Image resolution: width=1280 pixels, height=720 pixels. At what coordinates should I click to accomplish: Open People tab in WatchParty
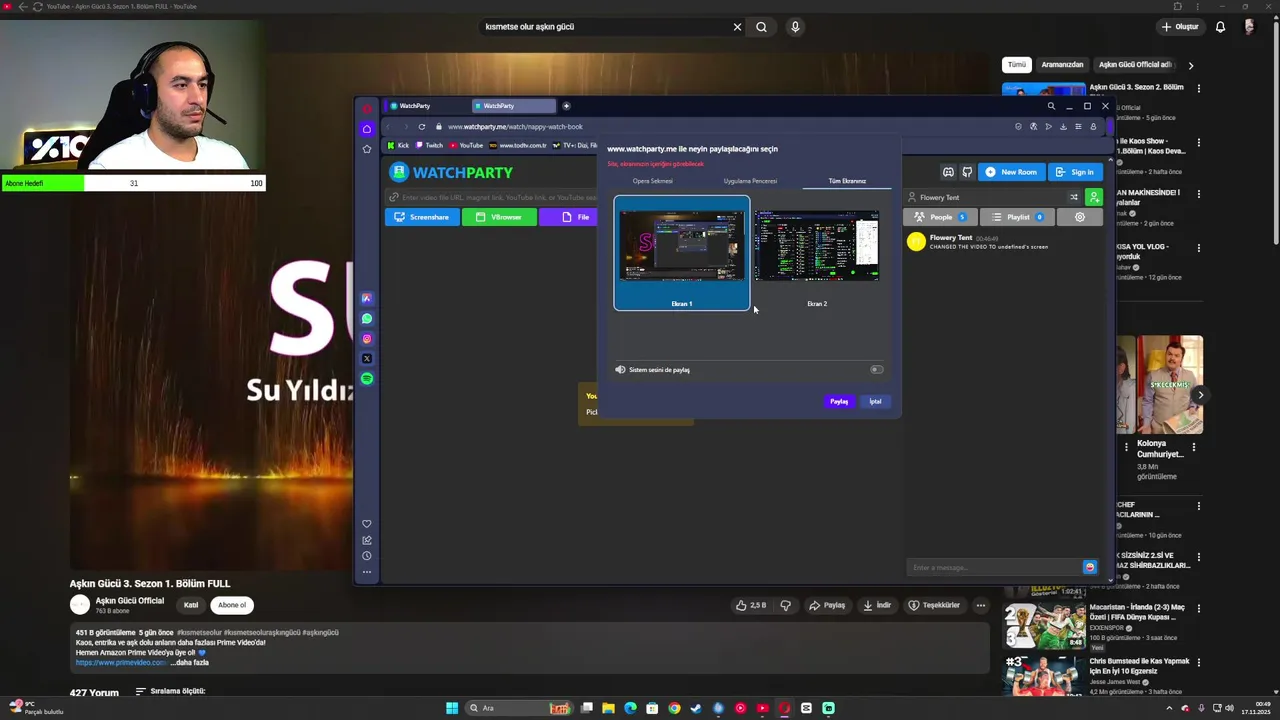[940, 217]
